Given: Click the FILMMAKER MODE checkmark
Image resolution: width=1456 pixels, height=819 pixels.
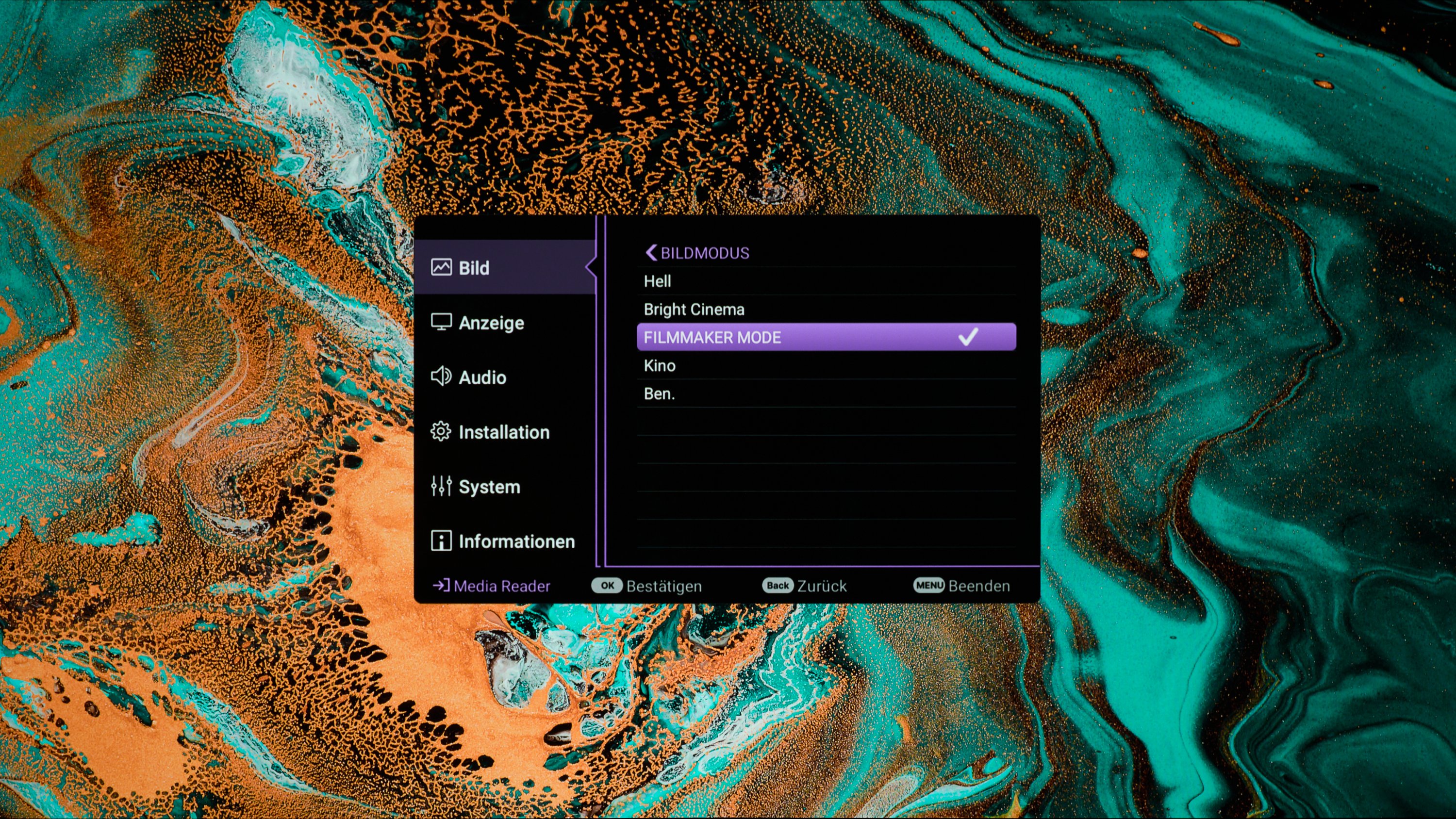Looking at the screenshot, I should [968, 337].
